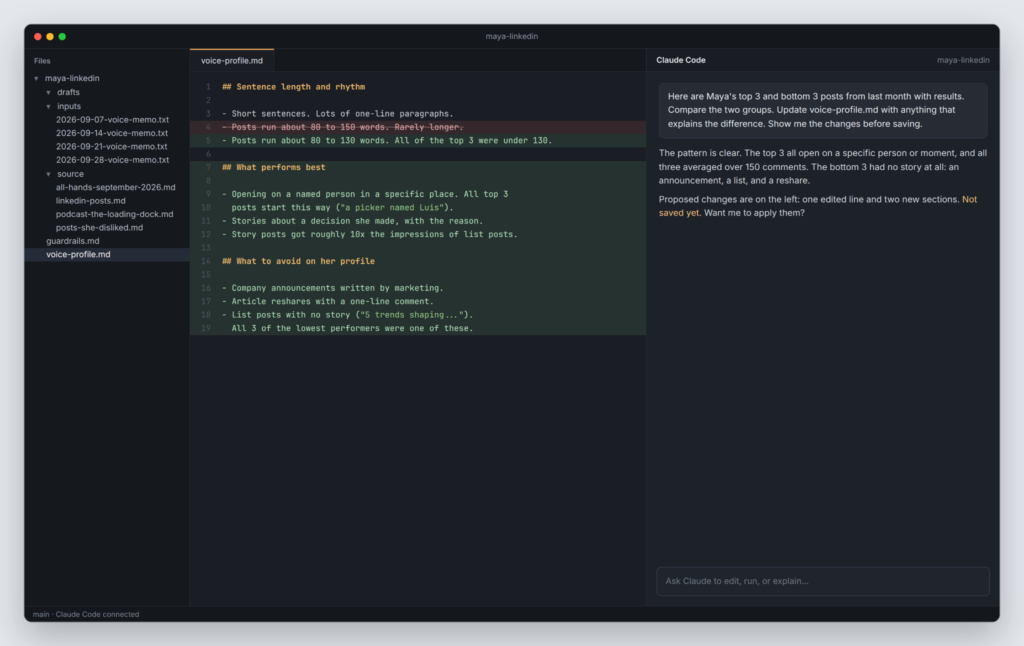The width and height of the screenshot is (1024, 646).
Task: Click the 'Not saved yet.' text in chat
Action: point(818,206)
